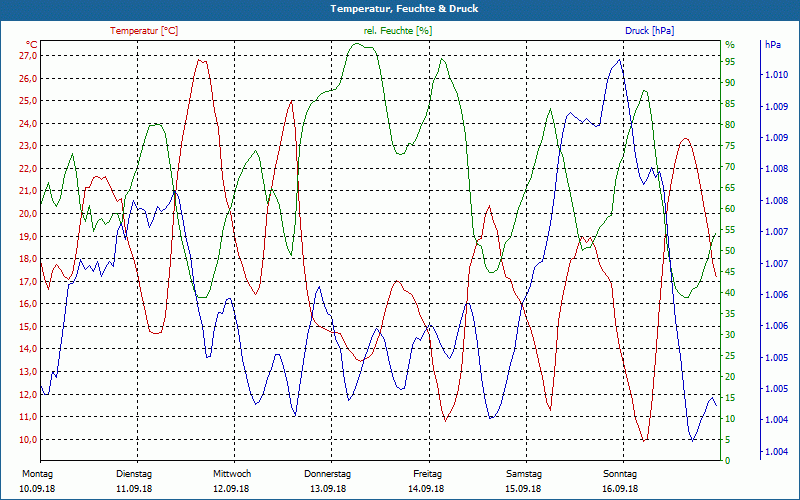Viewport: 800px width, 500px height.
Task: Click the "18,0" temperature axis value
Action: pos(28,259)
